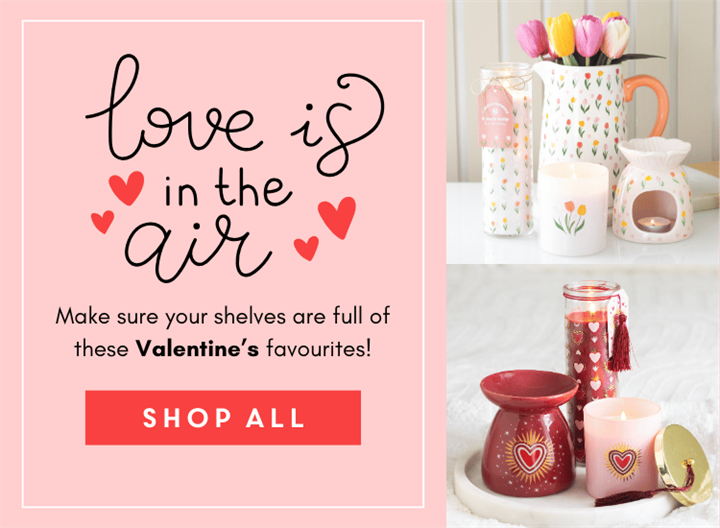Click the bold Valentine's text
This screenshot has height=528, width=720.
click(197, 349)
